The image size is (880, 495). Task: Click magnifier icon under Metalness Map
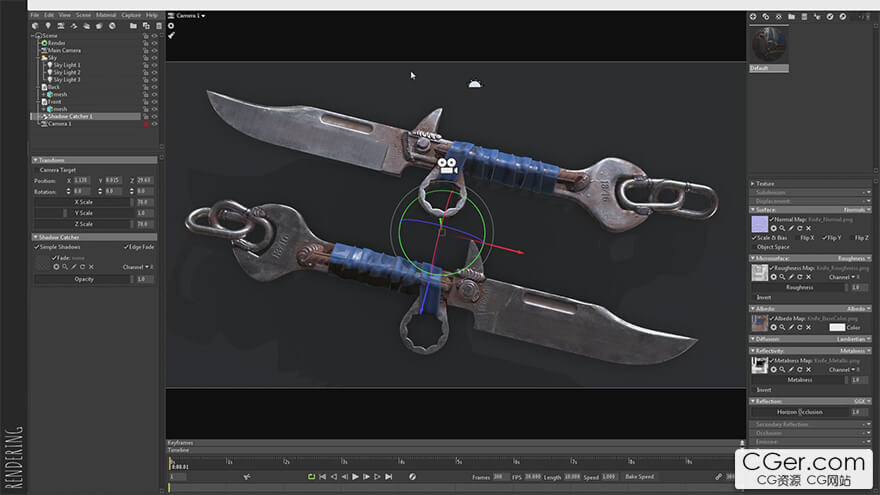(782, 369)
